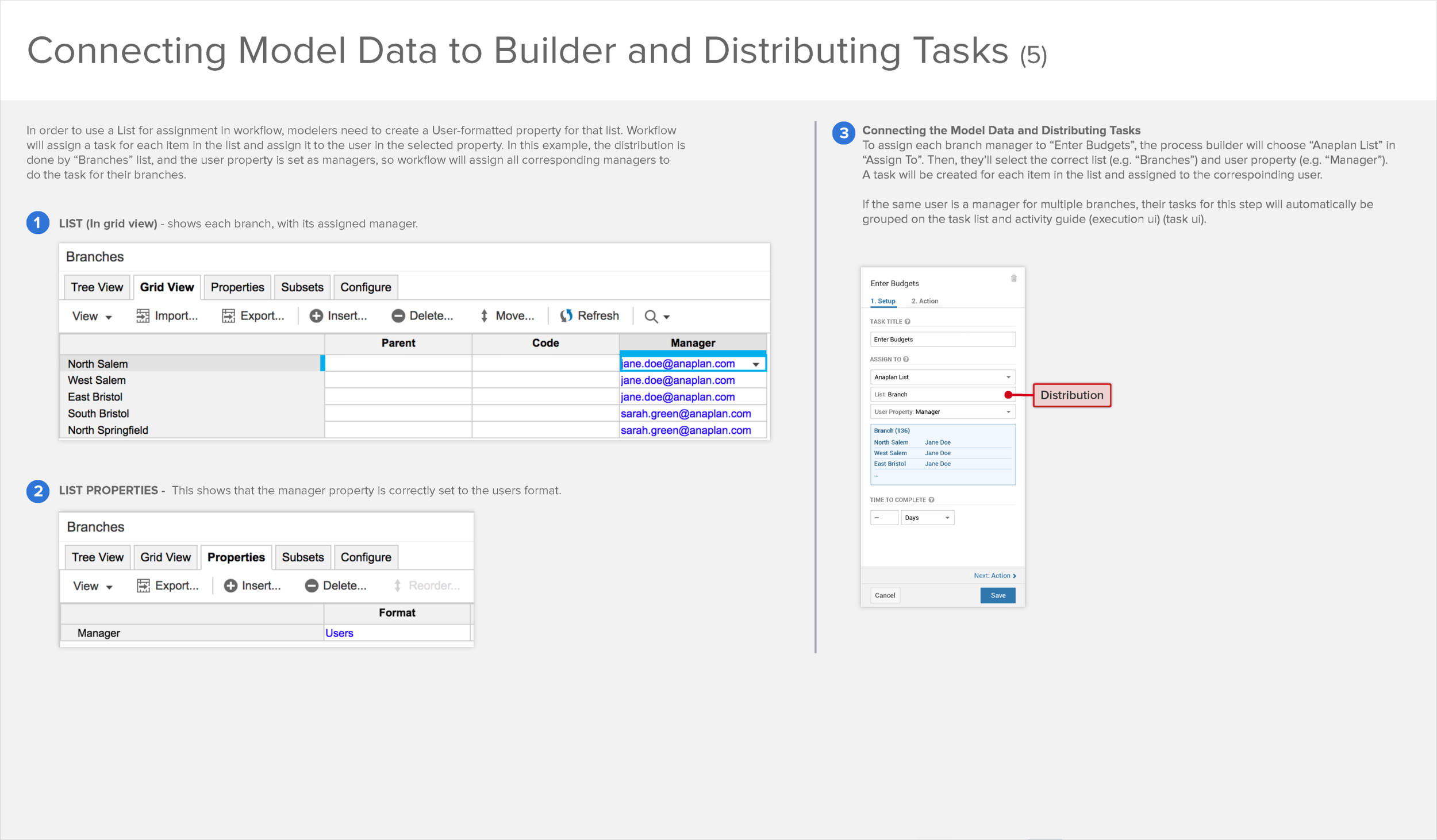Switch to the 2. Action tab
The image size is (1437, 840).
[x=924, y=301]
